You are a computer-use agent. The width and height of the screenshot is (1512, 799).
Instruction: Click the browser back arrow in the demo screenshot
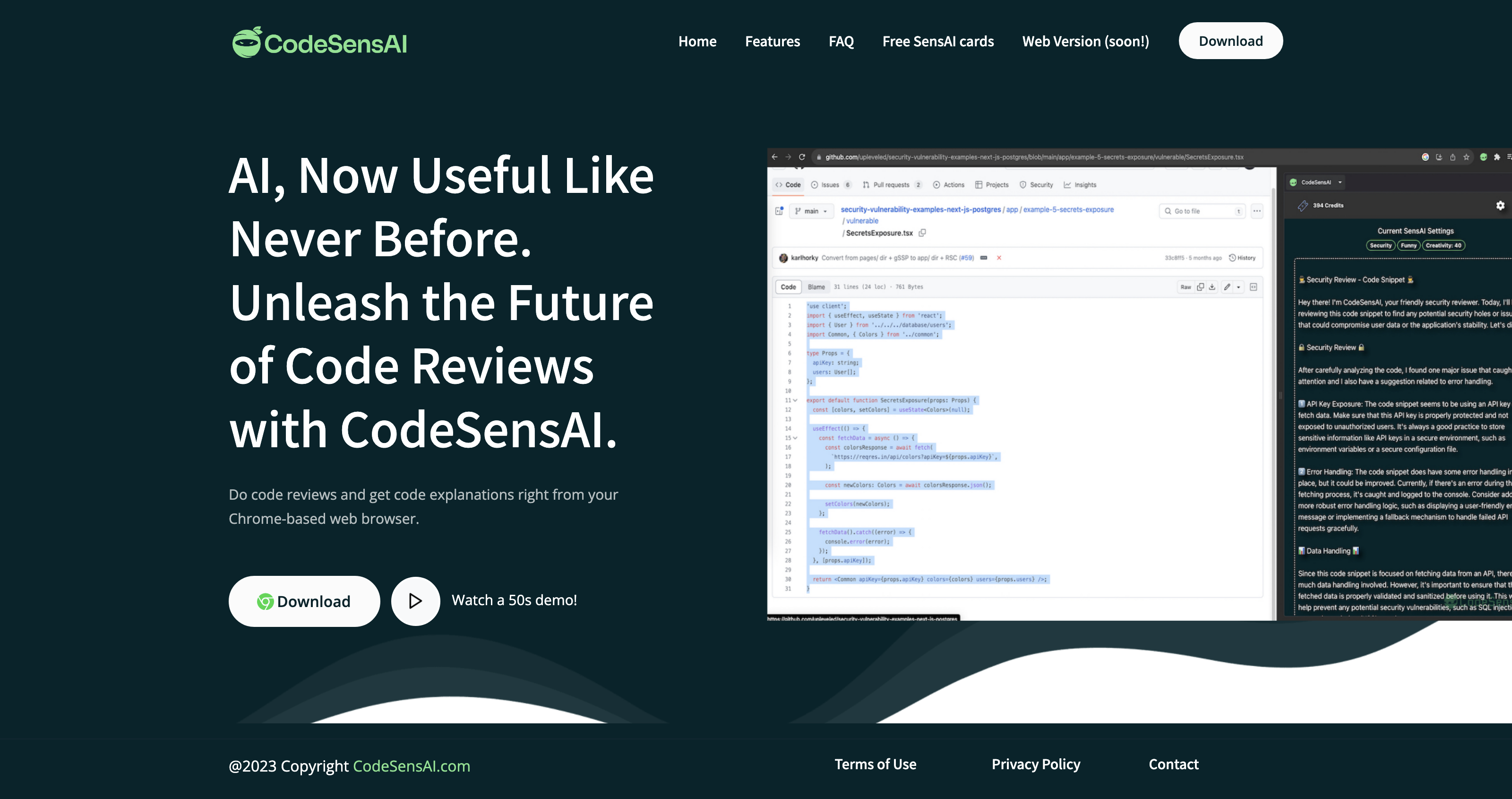(x=775, y=157)
